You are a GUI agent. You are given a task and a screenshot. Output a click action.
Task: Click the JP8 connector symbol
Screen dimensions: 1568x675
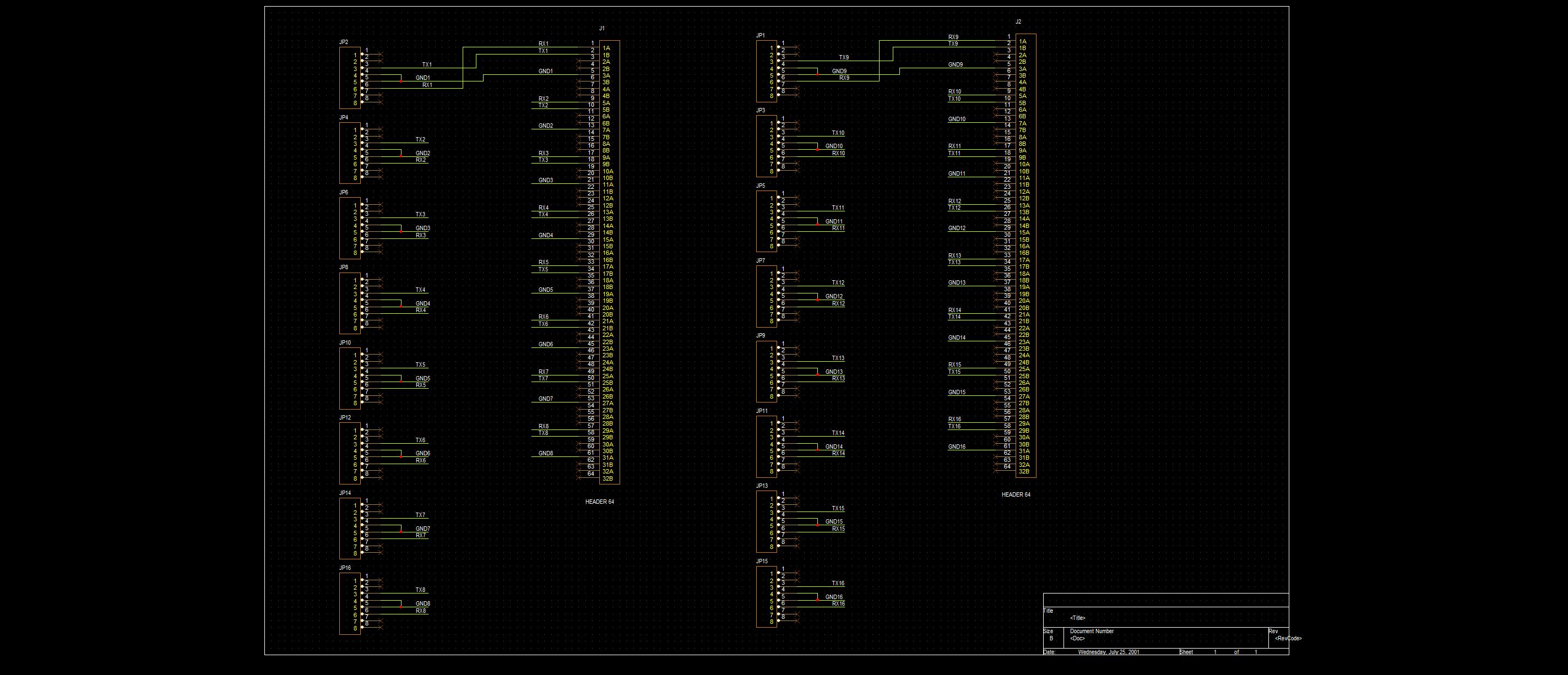[350, 304]
